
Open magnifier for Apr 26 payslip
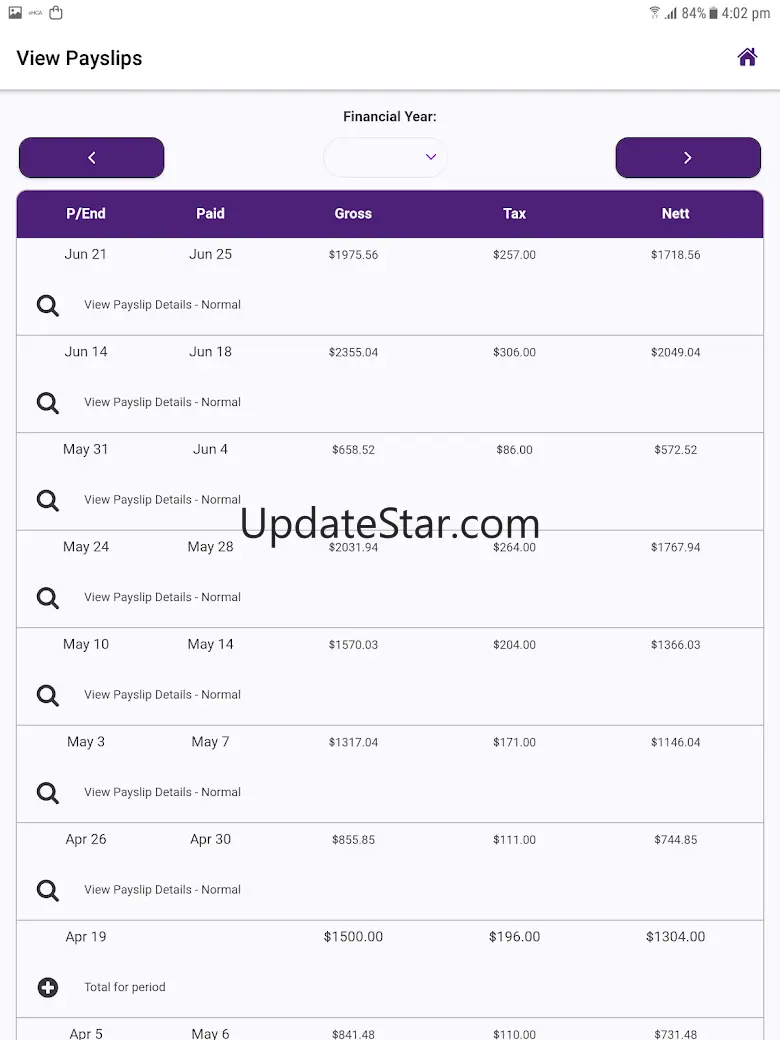point(48,889)
